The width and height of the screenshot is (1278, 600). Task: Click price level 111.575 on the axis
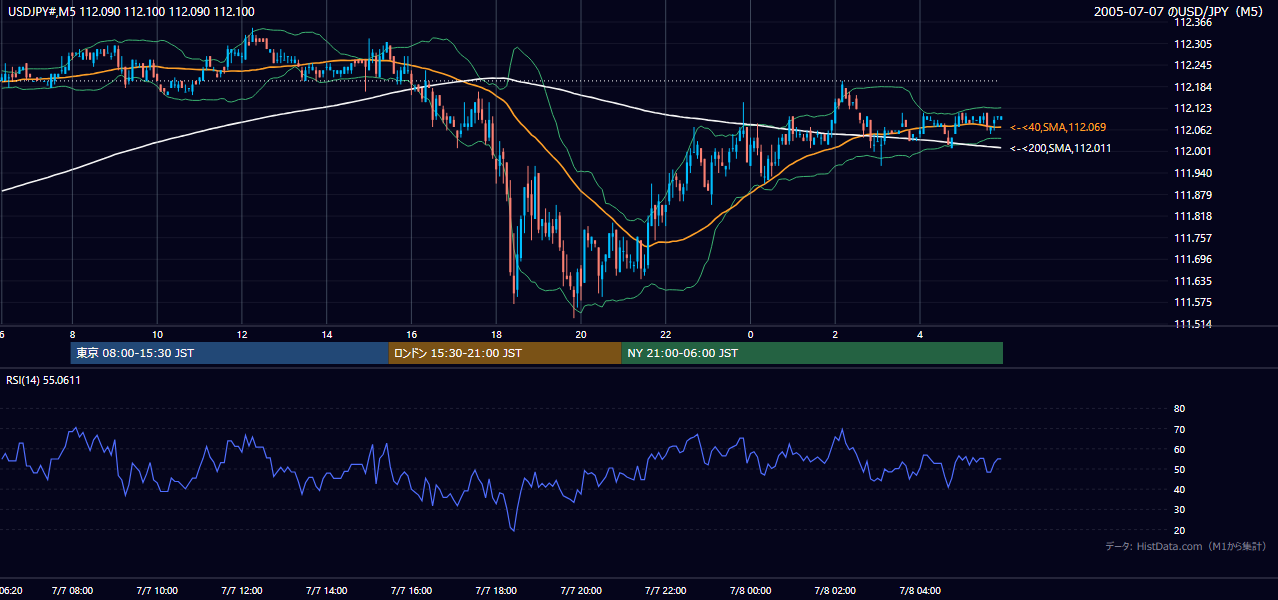click(x=1193, y=302)
